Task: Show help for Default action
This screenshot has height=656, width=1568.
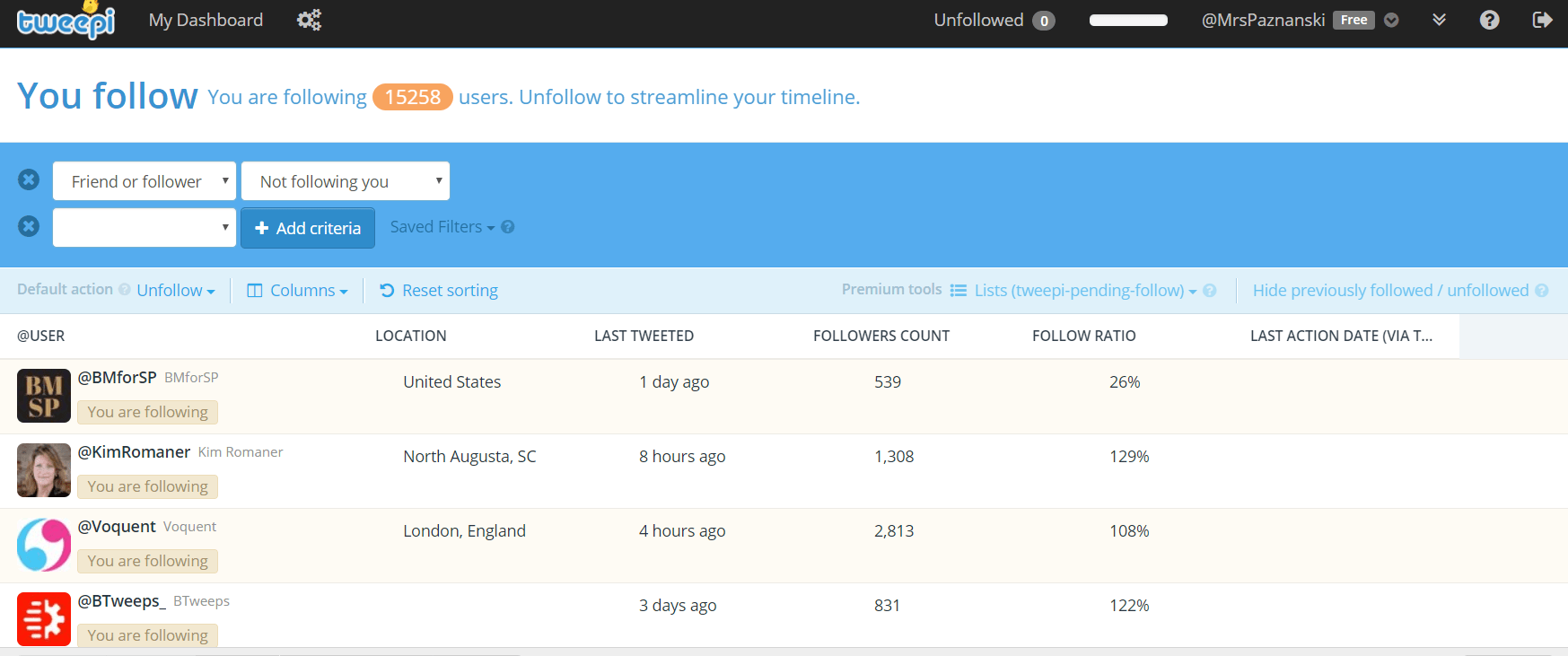Action: (x=125, y=289)
